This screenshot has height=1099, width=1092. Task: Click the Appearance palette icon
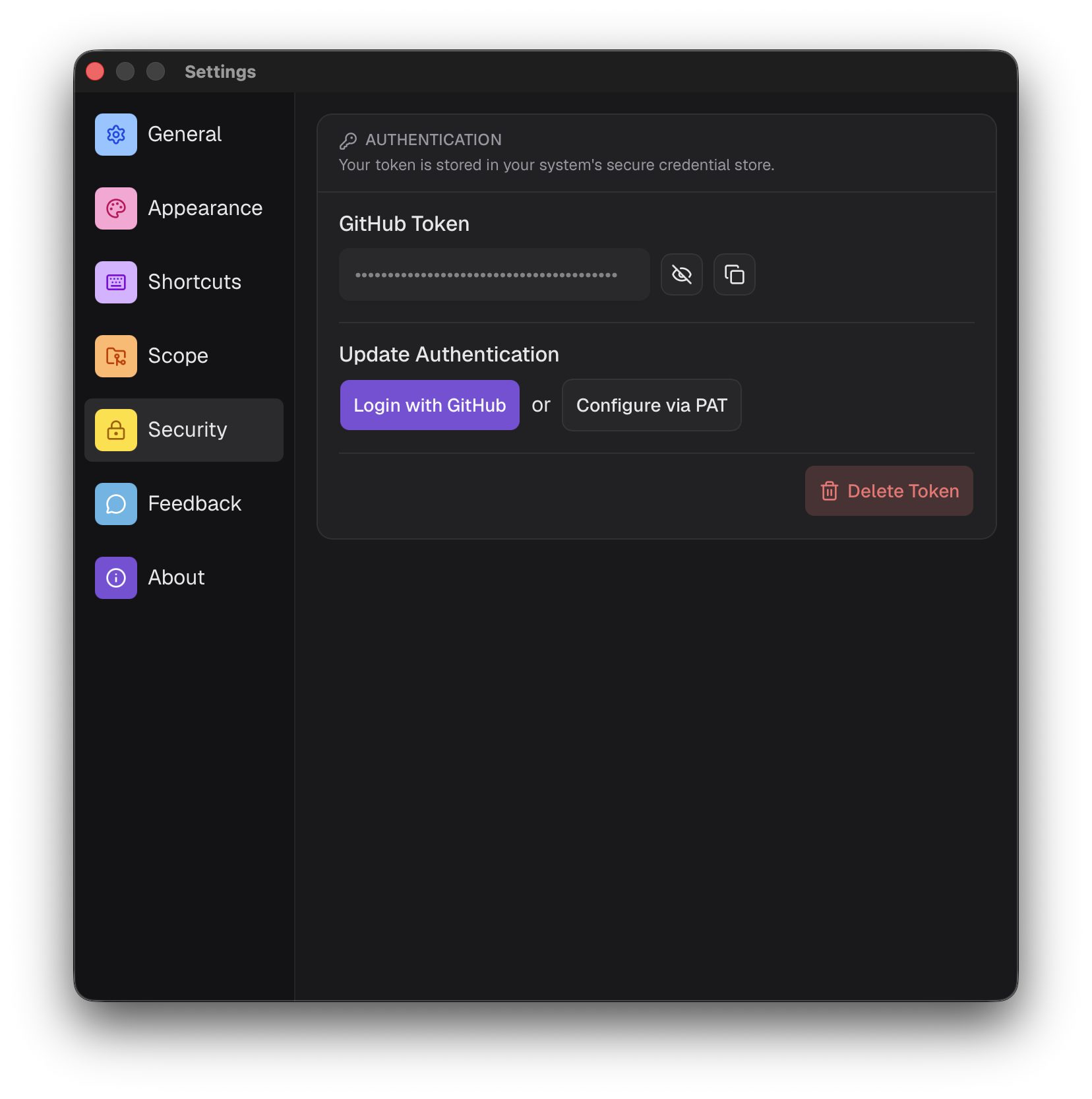pyautogui.click(x=116, y=208)
